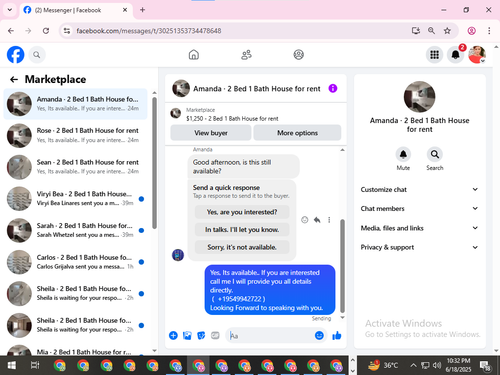Click back arrow in Chrome
The image size is (500, 375).
pos(11,31)
